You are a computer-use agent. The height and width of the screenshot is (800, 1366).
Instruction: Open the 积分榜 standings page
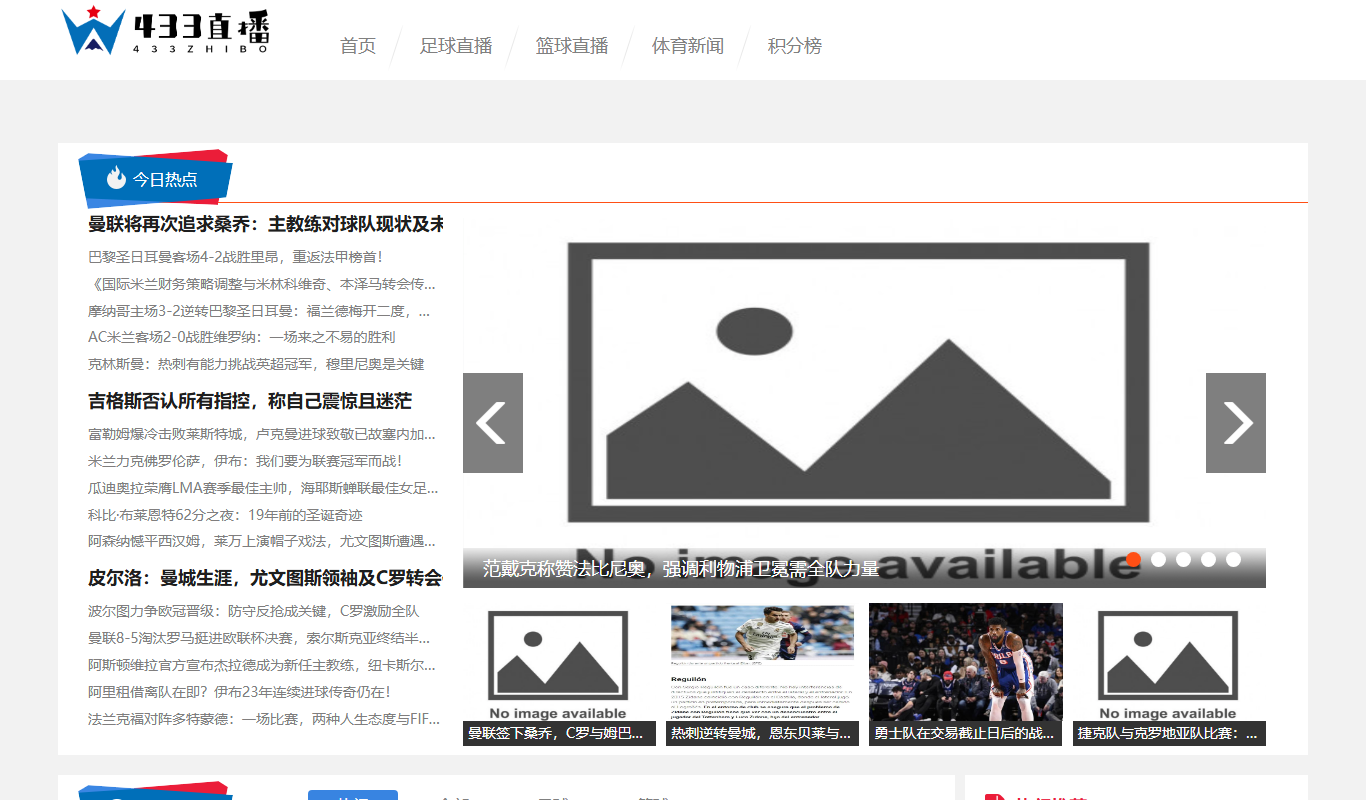[x=795, y=46]
